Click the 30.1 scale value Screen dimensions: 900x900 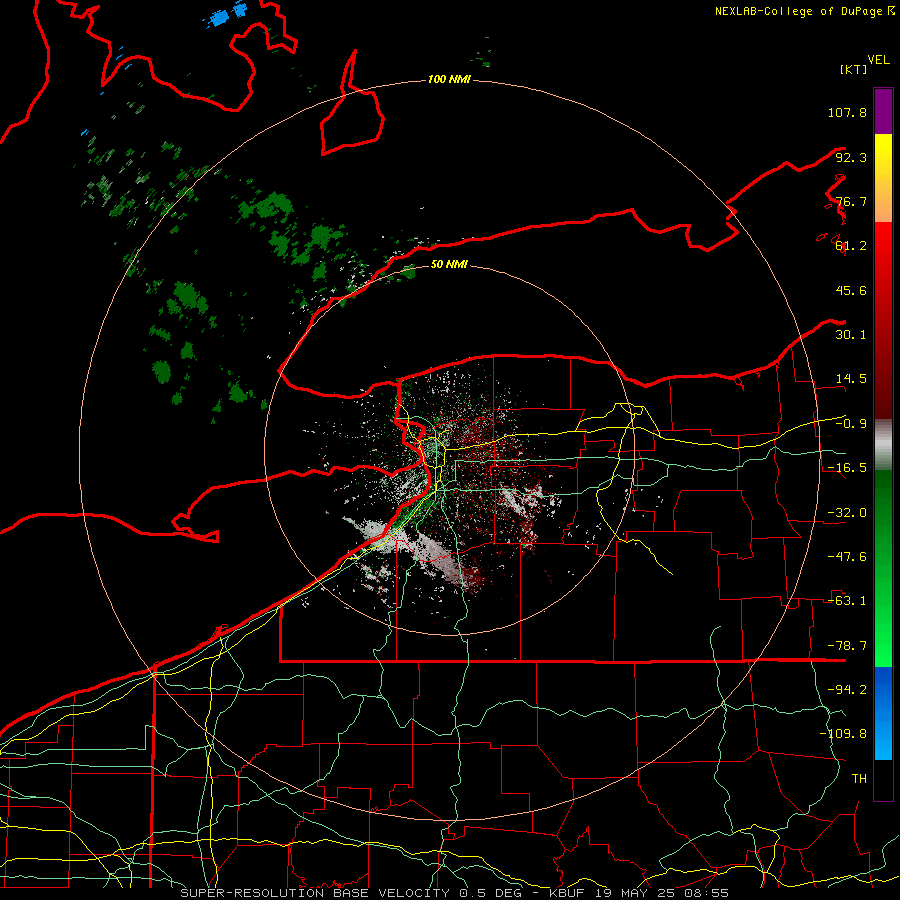851,335
